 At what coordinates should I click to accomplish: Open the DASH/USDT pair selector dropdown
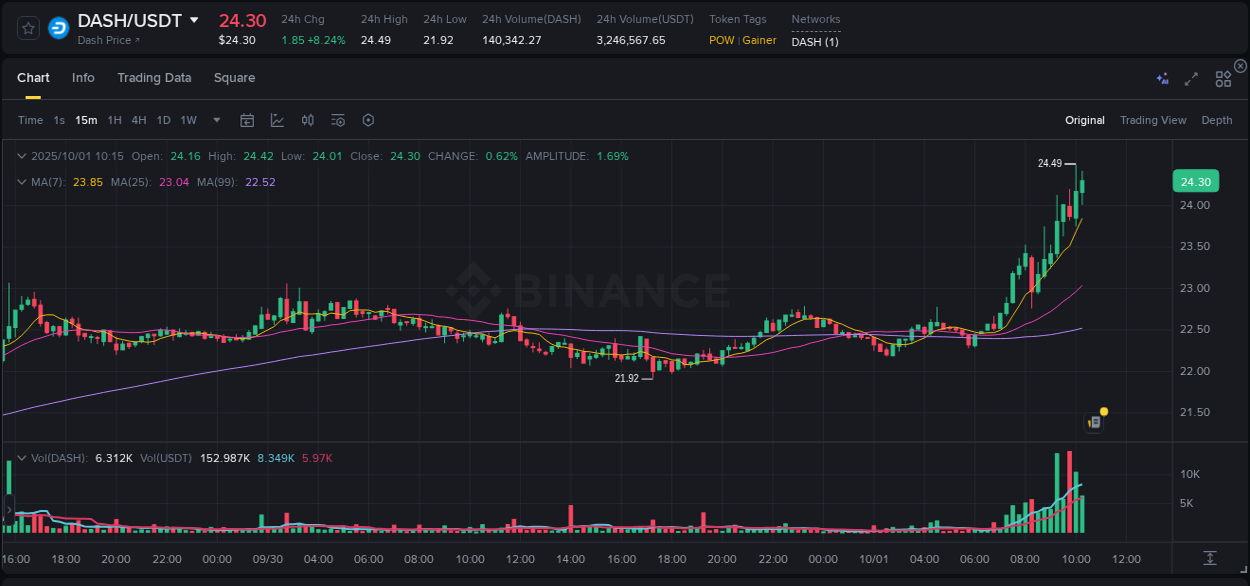194,20
